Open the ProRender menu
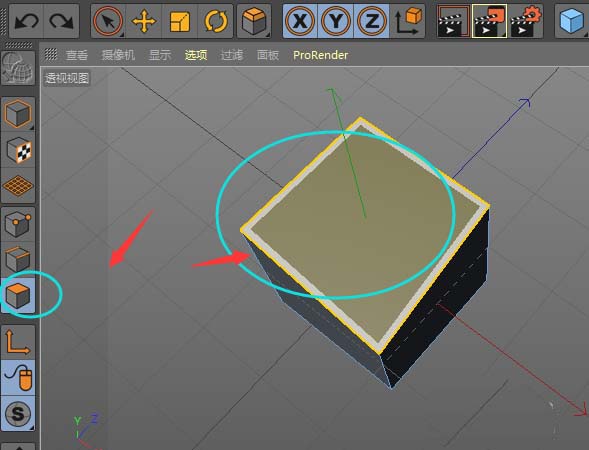This screenshot has height=450, width=589. (320, 55)
